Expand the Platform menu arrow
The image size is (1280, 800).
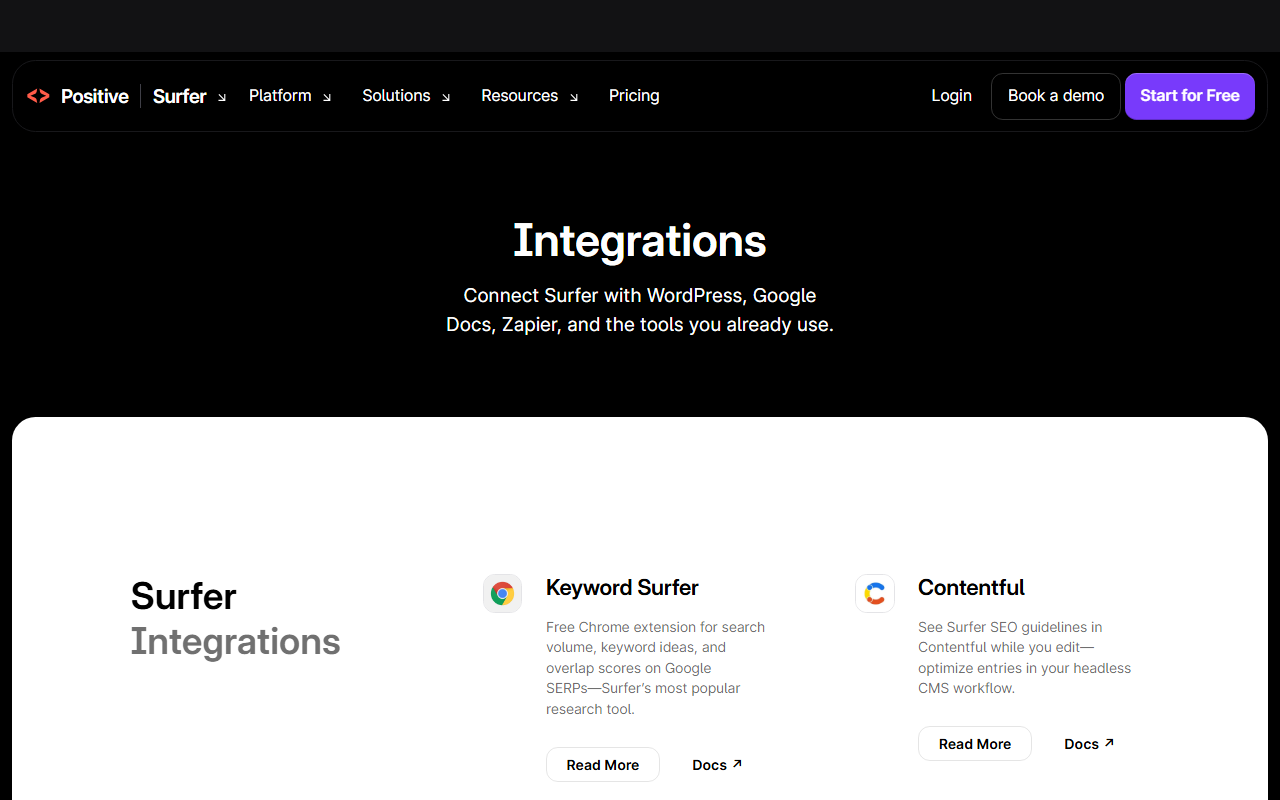pyautogui.click(x=327, y=97)
